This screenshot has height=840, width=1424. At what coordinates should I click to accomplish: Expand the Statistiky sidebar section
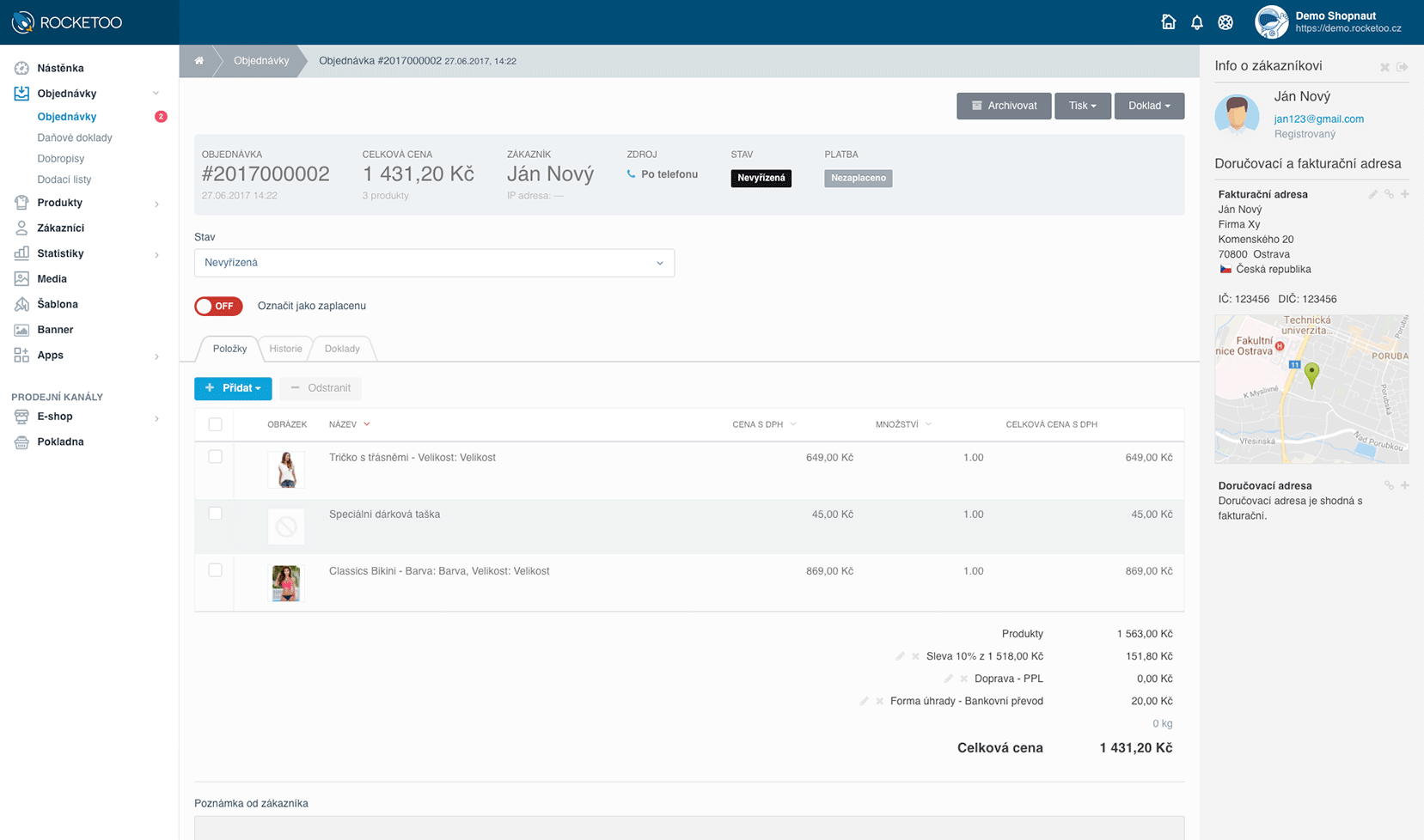[156, 254]
